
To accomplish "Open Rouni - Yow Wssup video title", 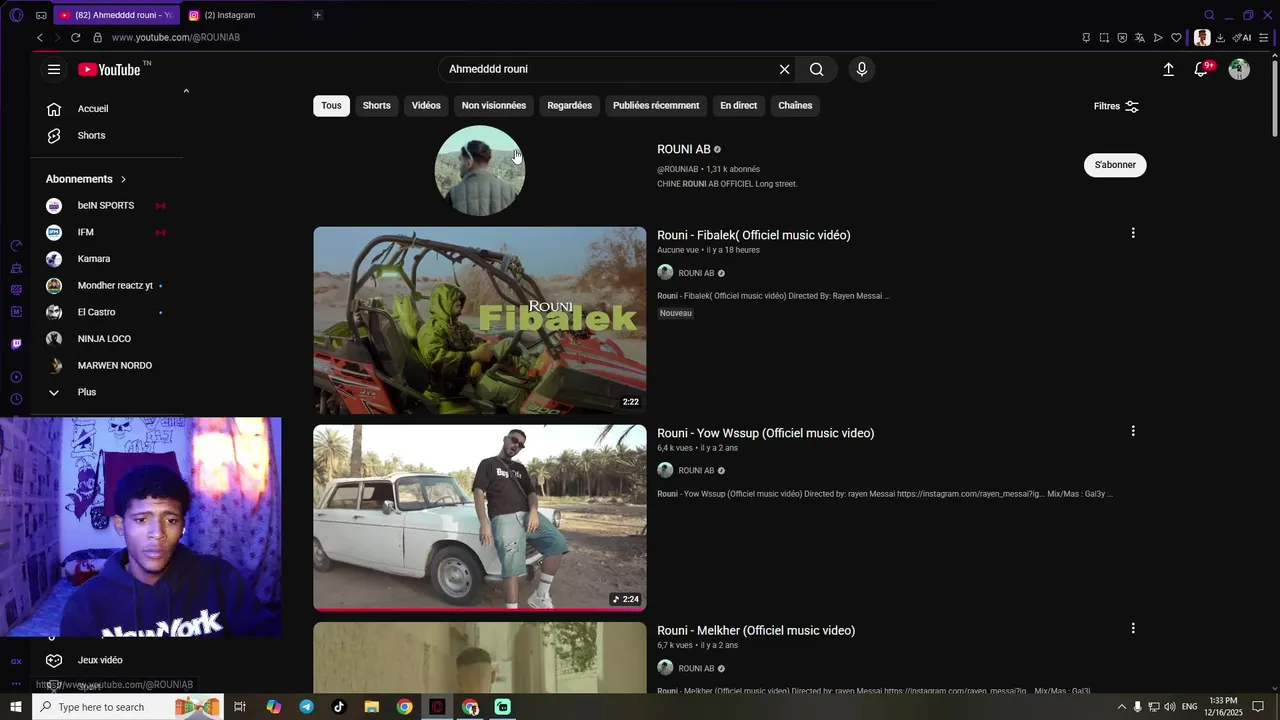I will tap(766, 433).
